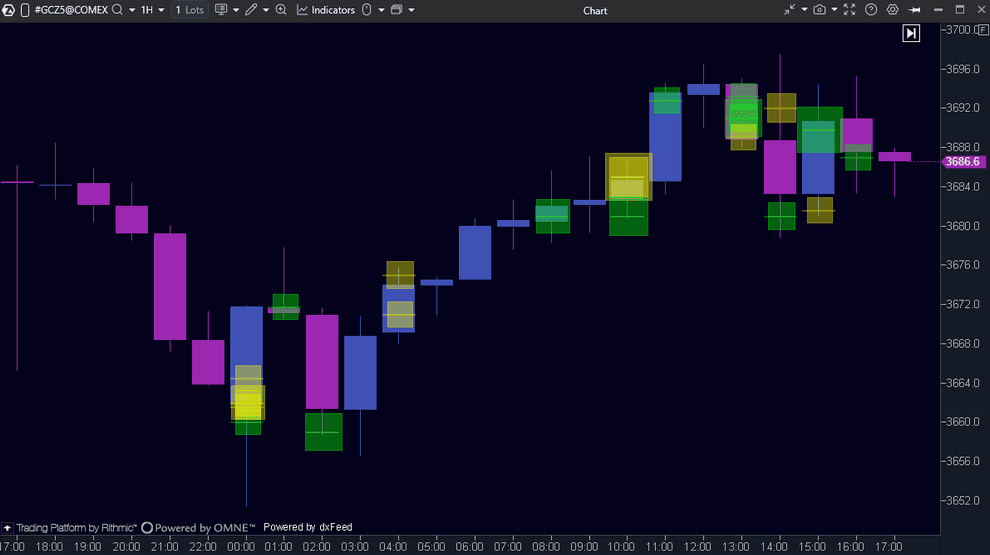Click the symbol search magnifier icon

click(118, 10)
